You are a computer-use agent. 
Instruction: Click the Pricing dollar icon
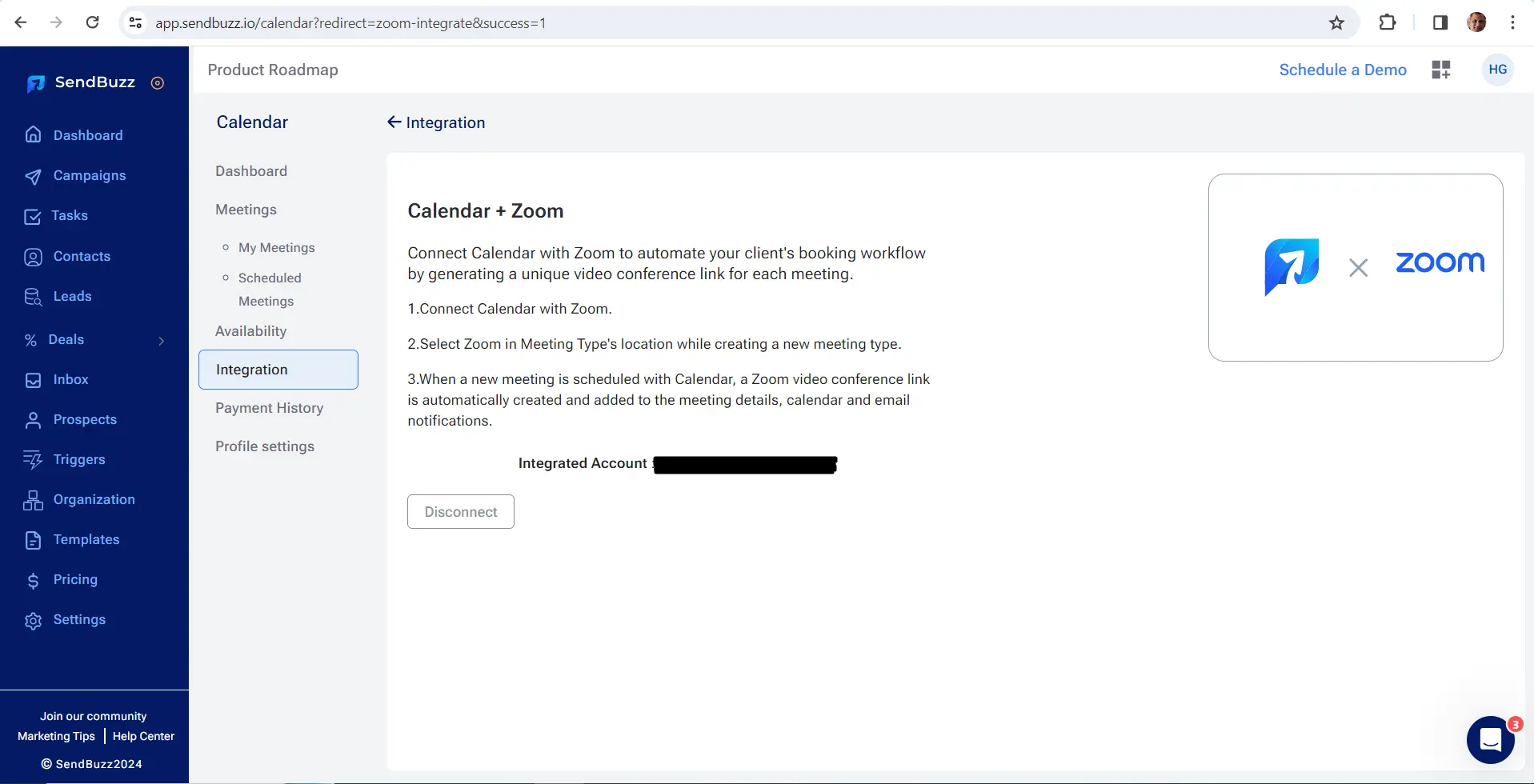coord(33,580)
